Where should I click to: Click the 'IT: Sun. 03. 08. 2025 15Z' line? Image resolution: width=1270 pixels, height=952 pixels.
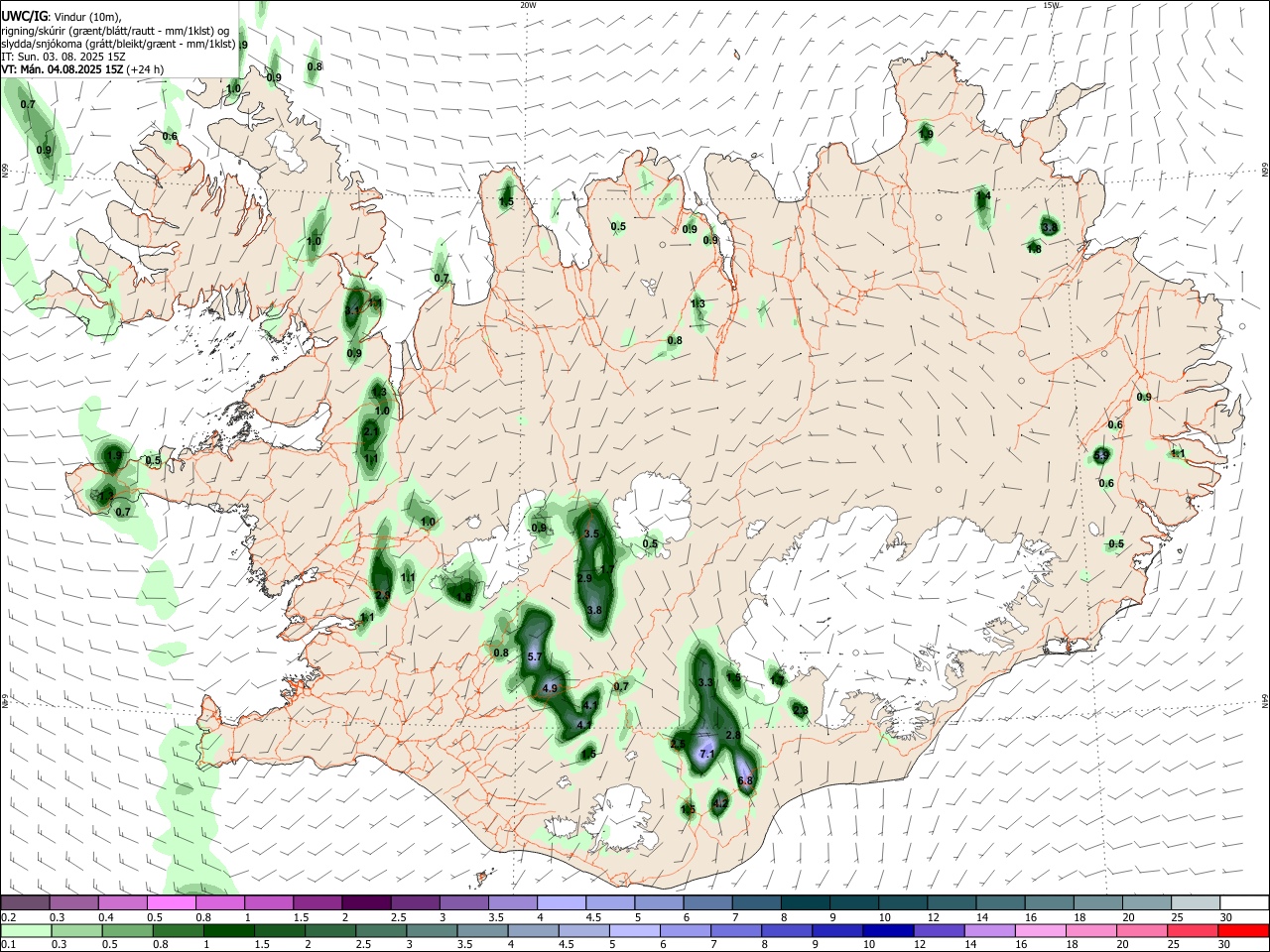(62, 57)
